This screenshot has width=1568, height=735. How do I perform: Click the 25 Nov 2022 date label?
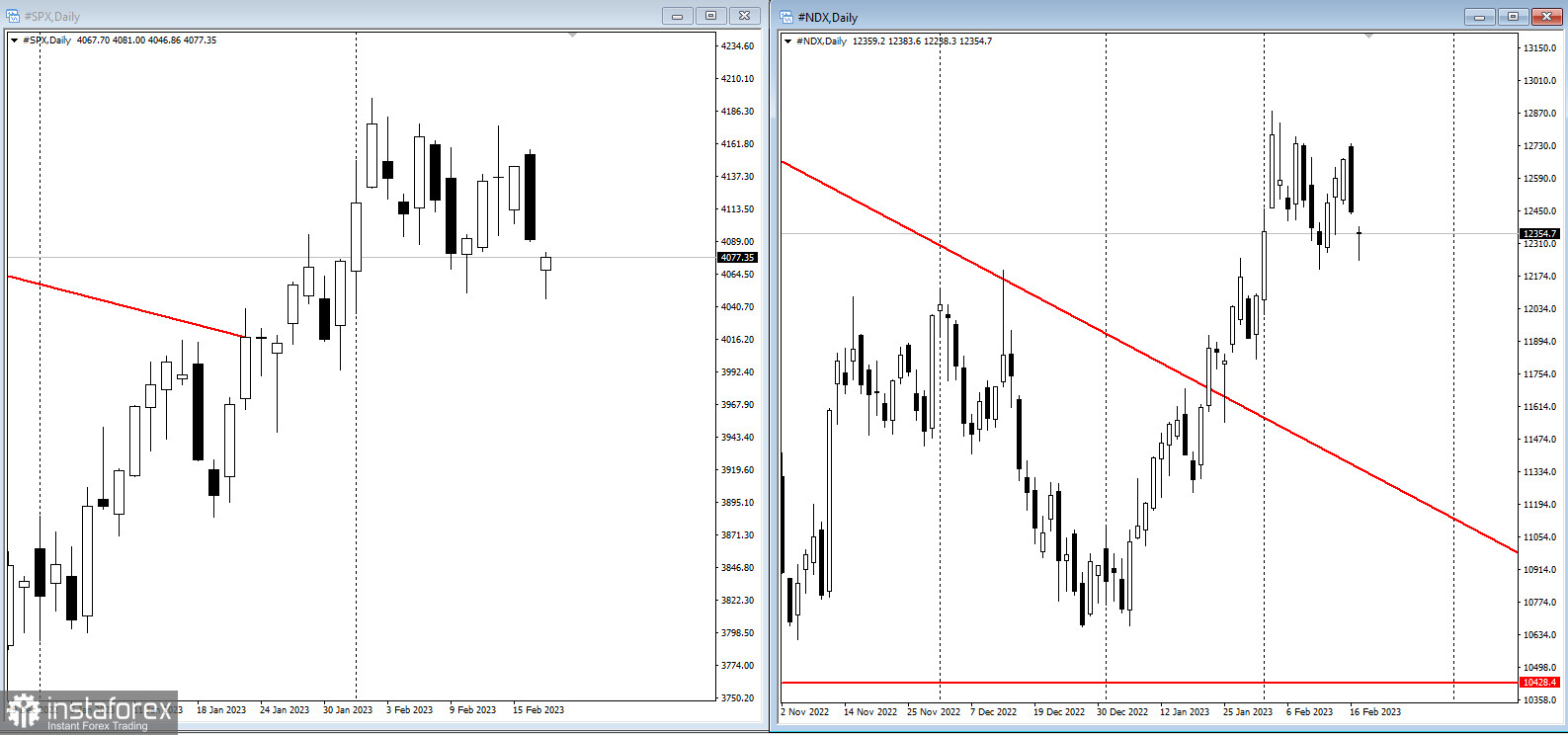934,712
